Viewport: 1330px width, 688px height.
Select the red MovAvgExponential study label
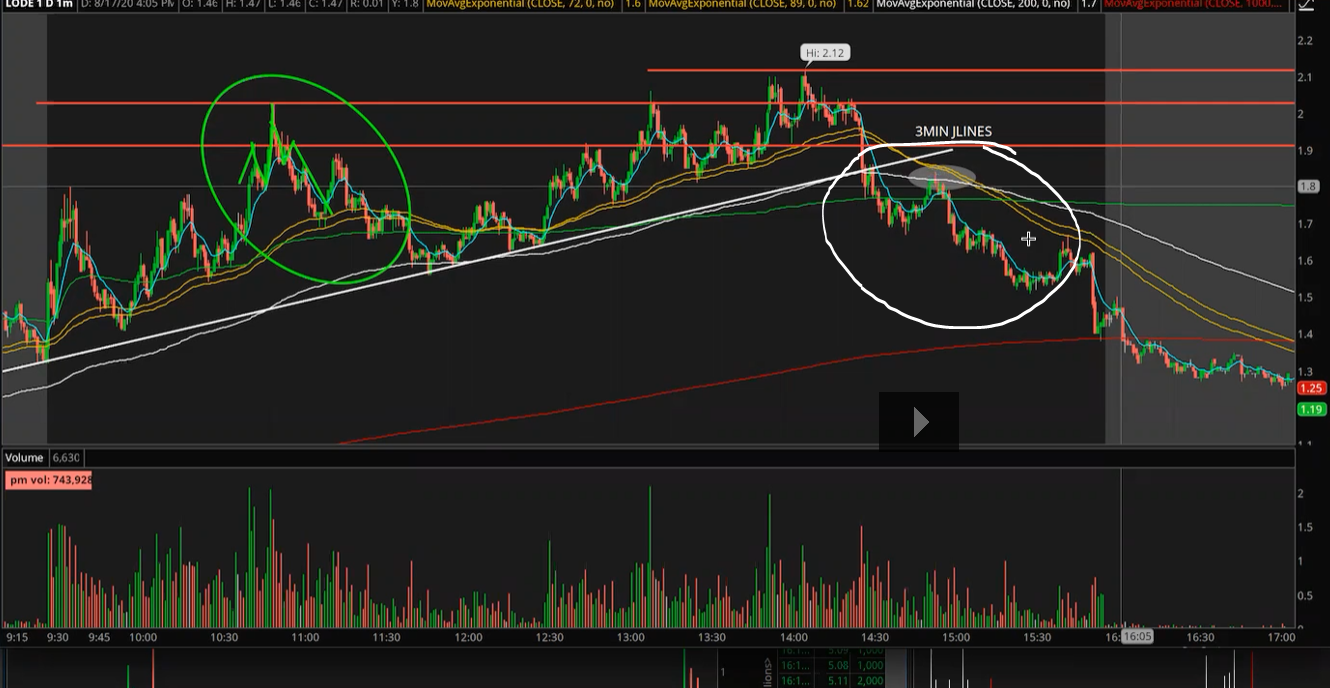click(x=1193, y=5)
